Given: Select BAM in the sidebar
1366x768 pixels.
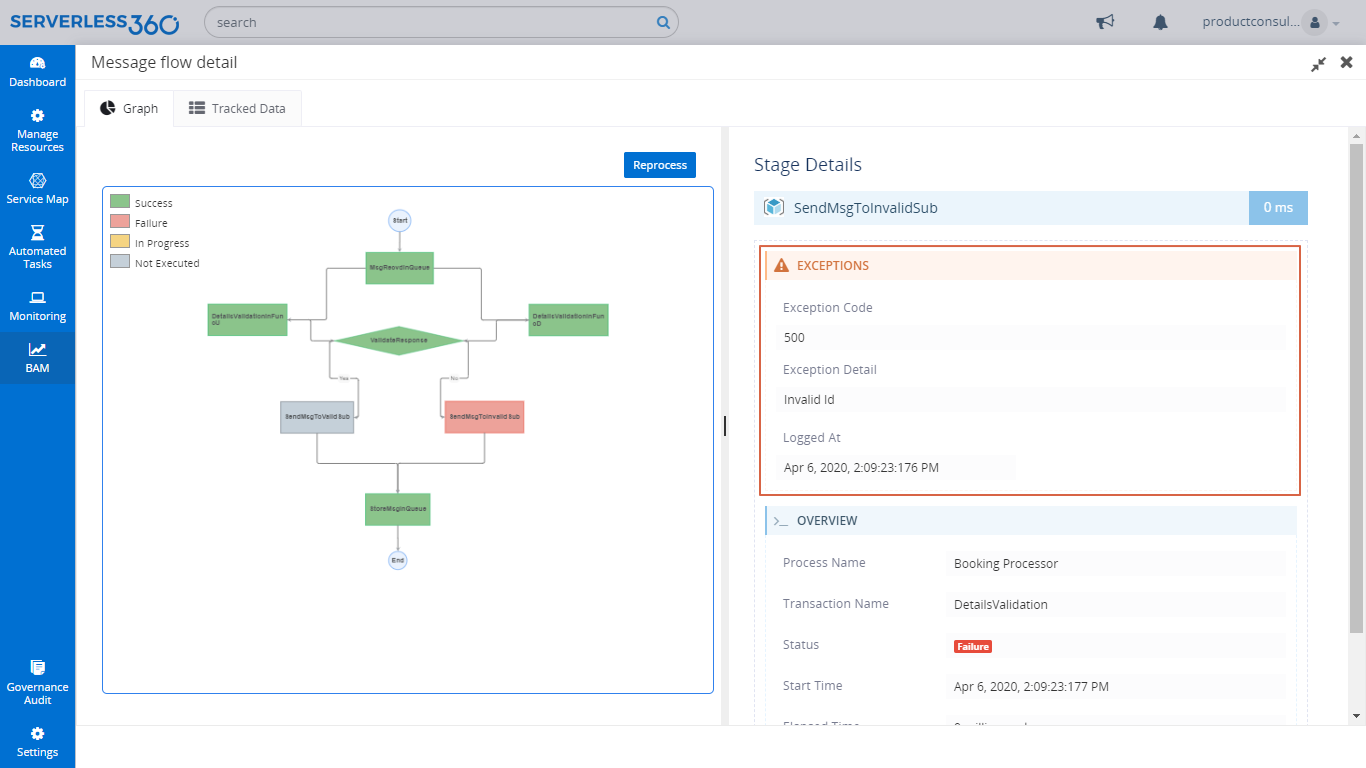Looking at the screenshot, I should tap(37, 358).
